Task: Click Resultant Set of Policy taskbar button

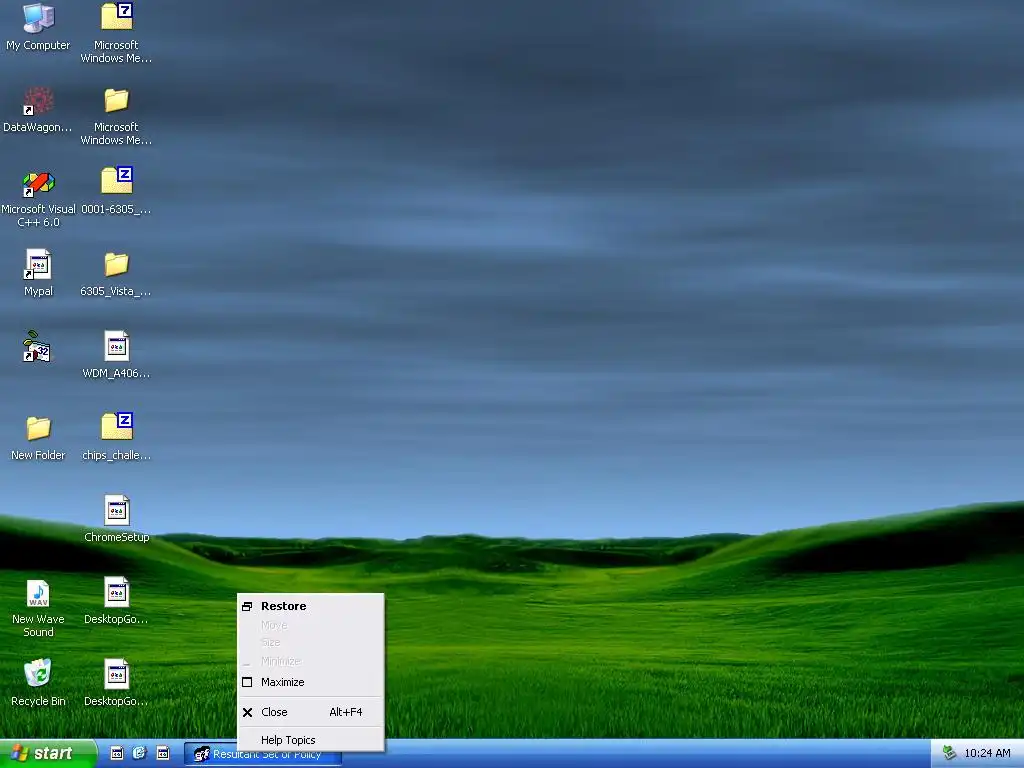Action: (x=263, y=754)
